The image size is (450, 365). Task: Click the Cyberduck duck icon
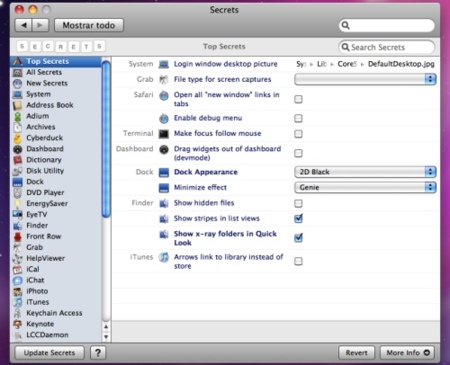(x=17, y=138)
